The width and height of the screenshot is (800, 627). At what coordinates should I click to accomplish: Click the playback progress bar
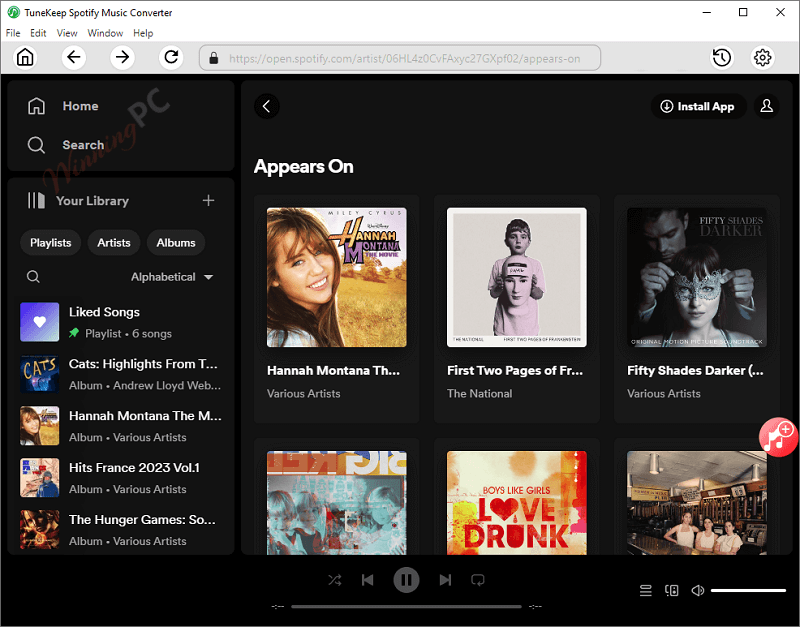click(x=406, y=607)
